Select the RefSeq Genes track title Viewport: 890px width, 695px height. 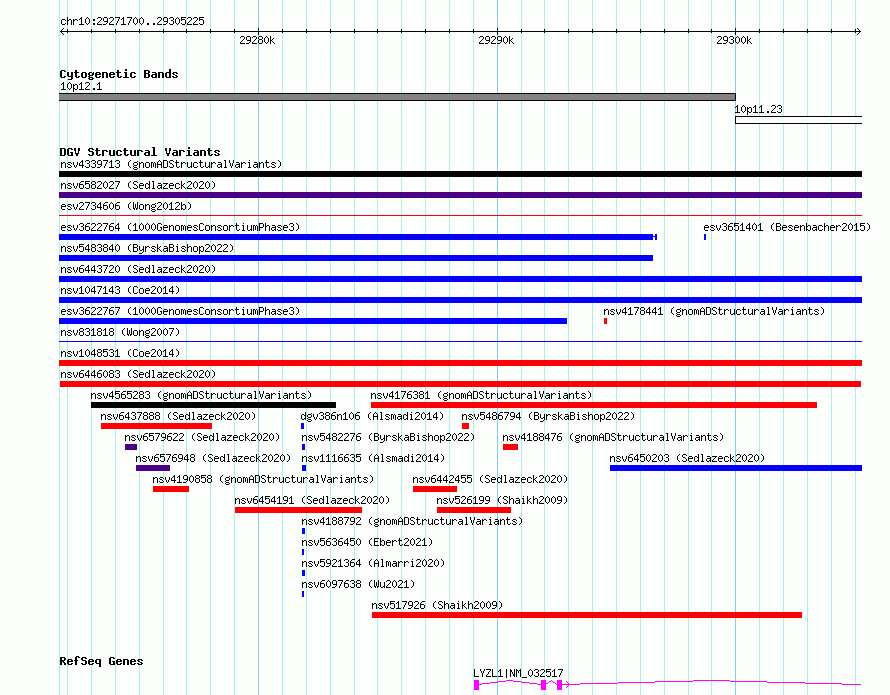click(101, 661)
